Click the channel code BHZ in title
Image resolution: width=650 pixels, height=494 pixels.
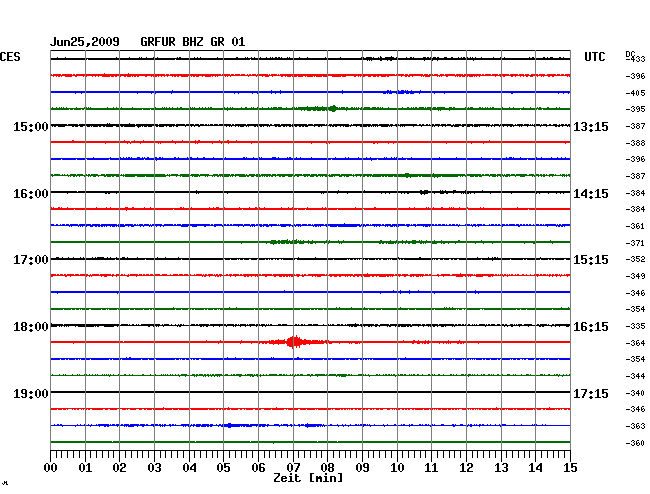click(x=193, y=42)
